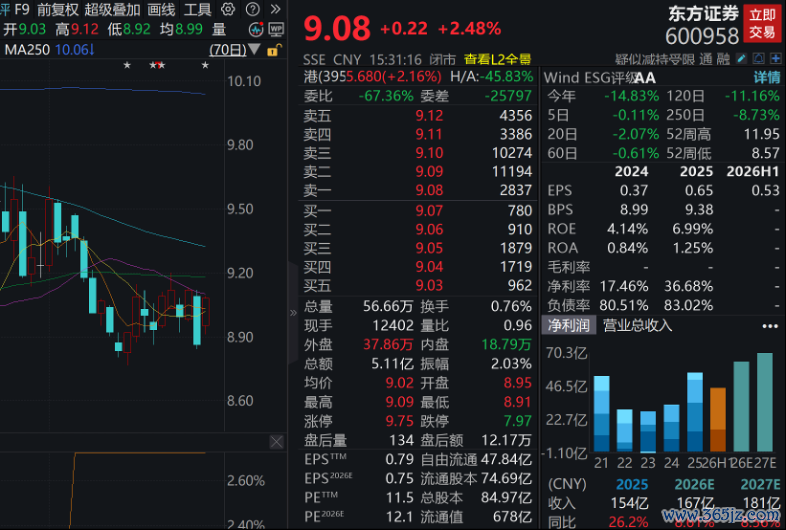This screenshot has height=530, width=786.
Task: Click the pencil edit note icon
Action: (741, 59)
